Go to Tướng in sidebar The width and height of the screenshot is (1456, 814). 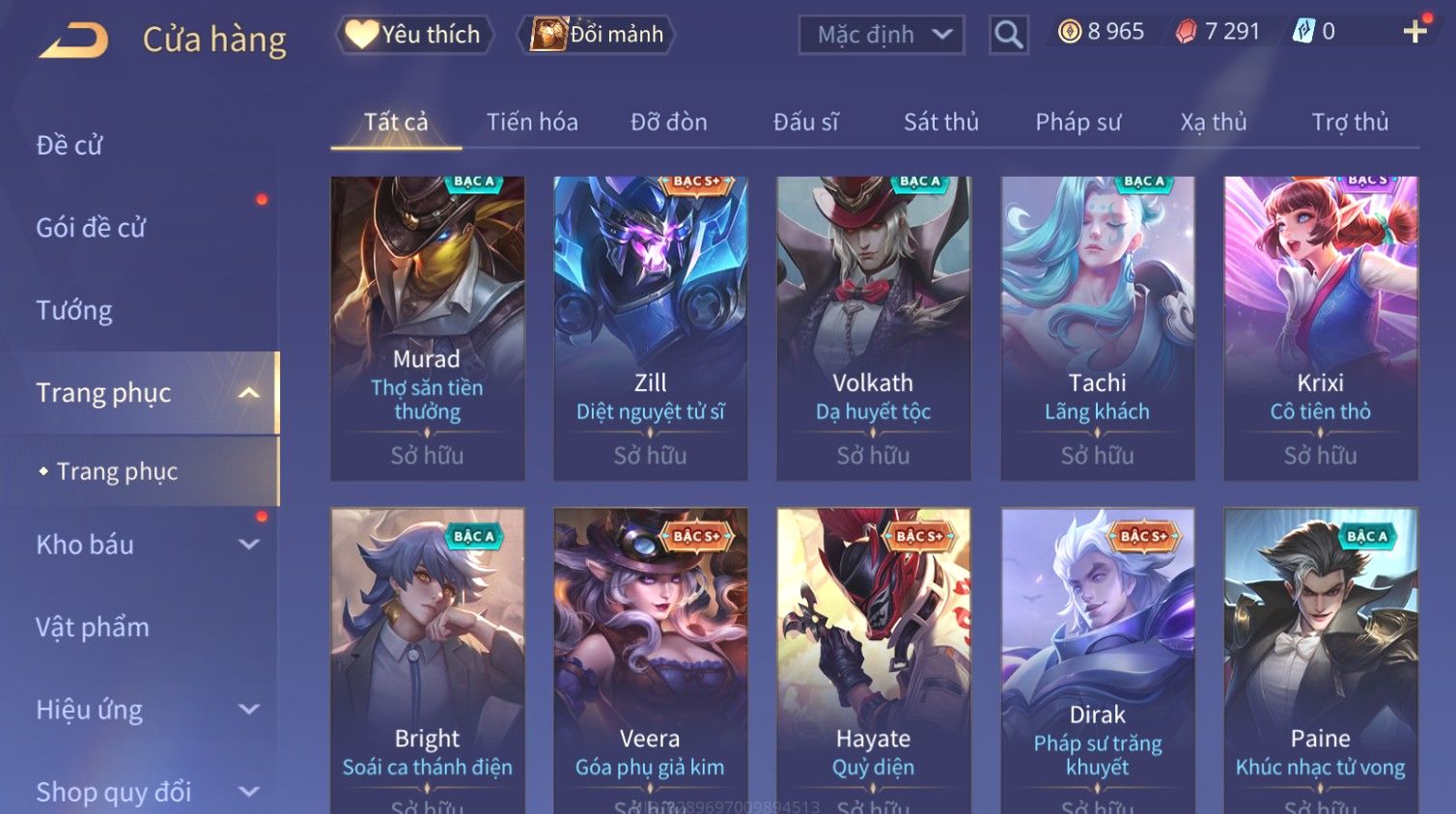(74, 311)
